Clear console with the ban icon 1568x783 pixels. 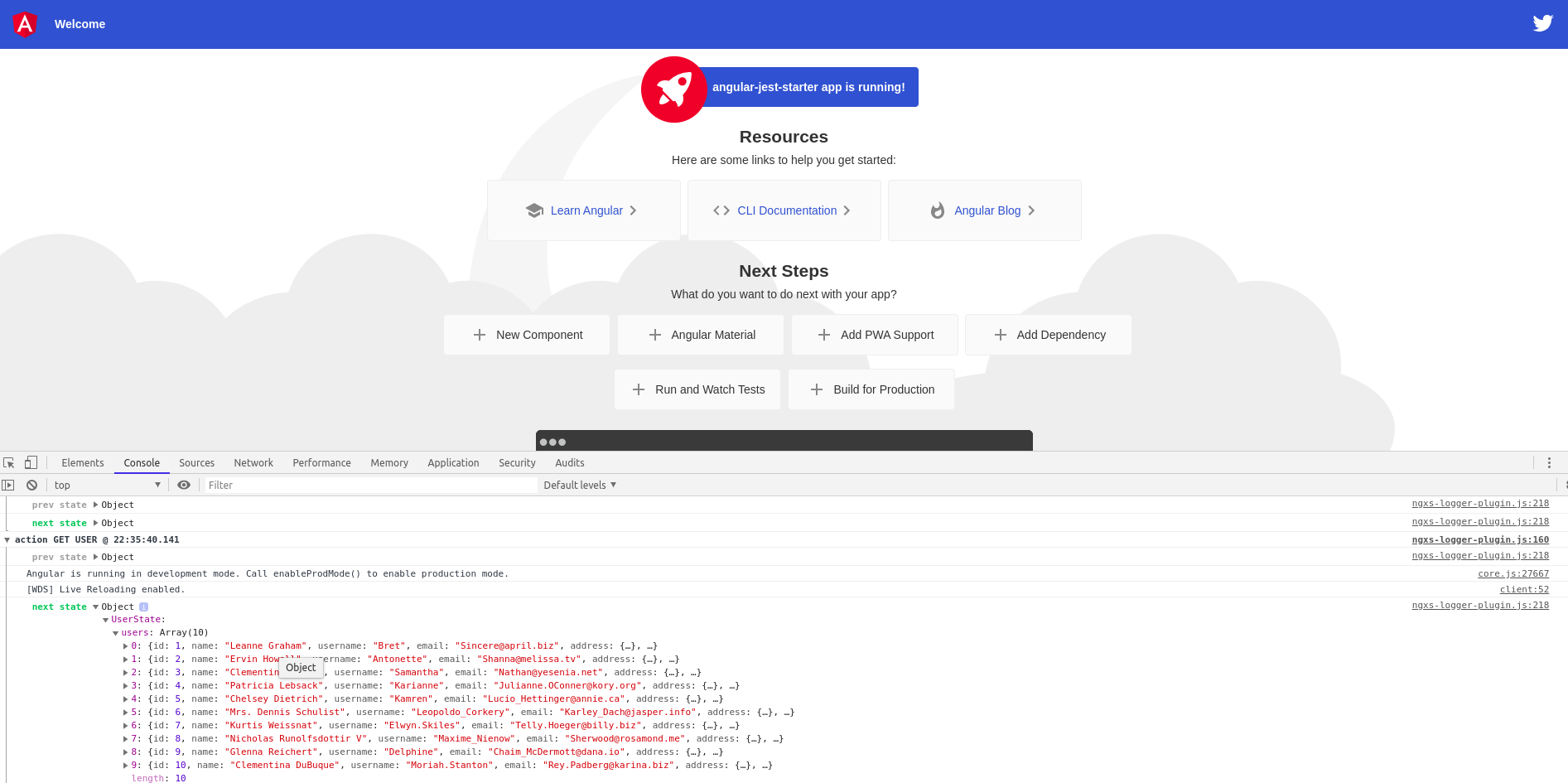[31, 485]
